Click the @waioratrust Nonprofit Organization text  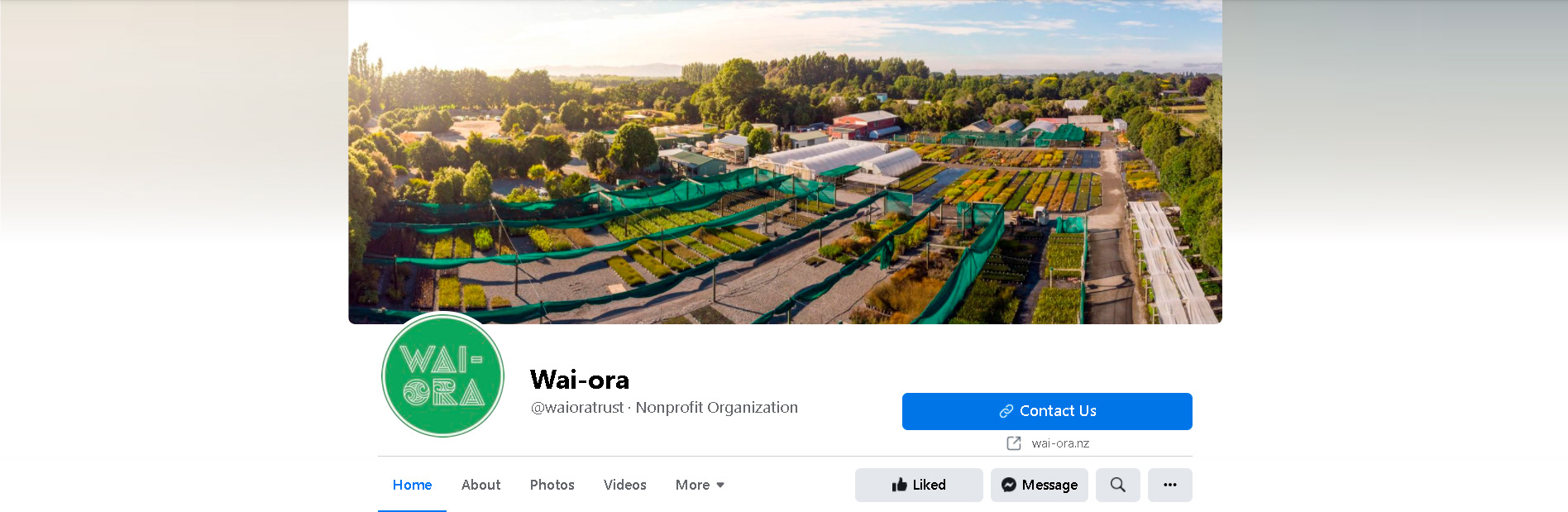click(x=664, y=407)
